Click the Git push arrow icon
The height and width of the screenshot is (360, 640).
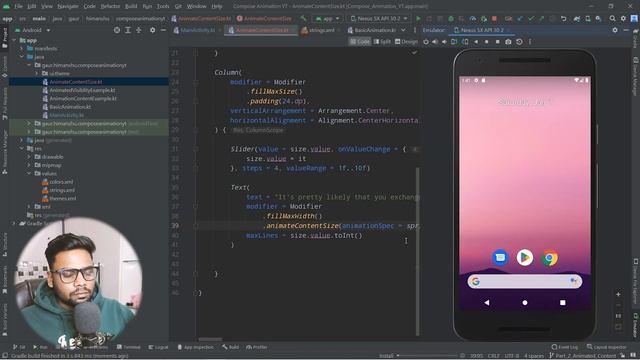[541, 19]
